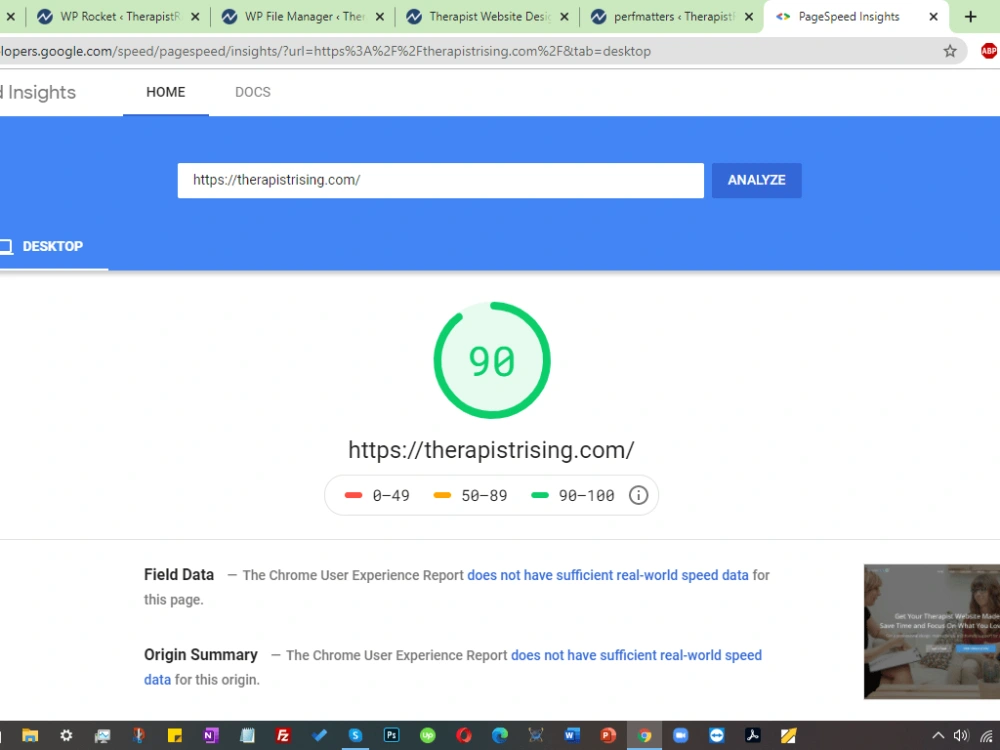
Task: Click the 90 performance score gauge
Action: [x=492, y=360]
